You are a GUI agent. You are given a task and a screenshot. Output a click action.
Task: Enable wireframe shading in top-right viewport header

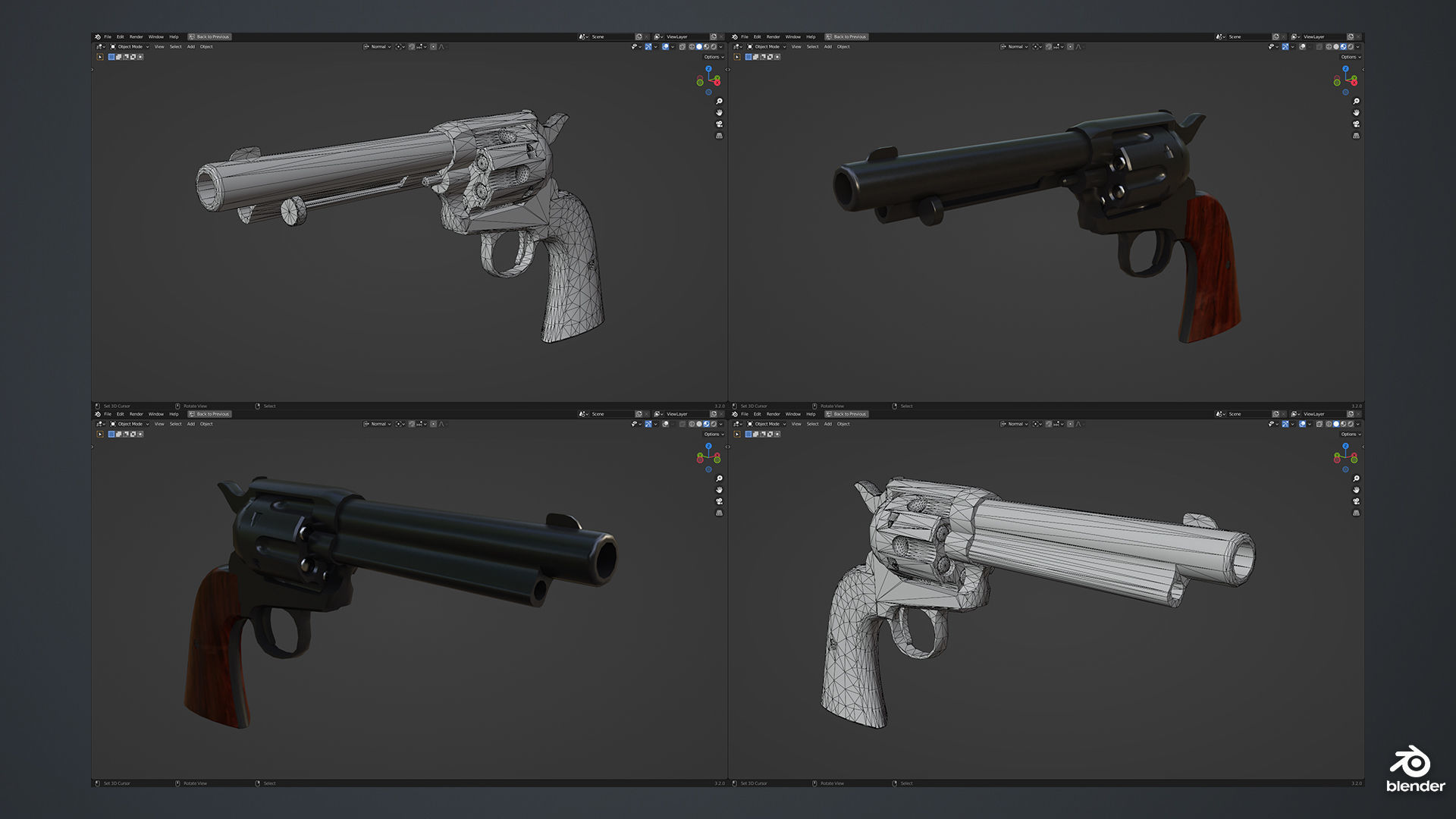tap(1329, 46)
